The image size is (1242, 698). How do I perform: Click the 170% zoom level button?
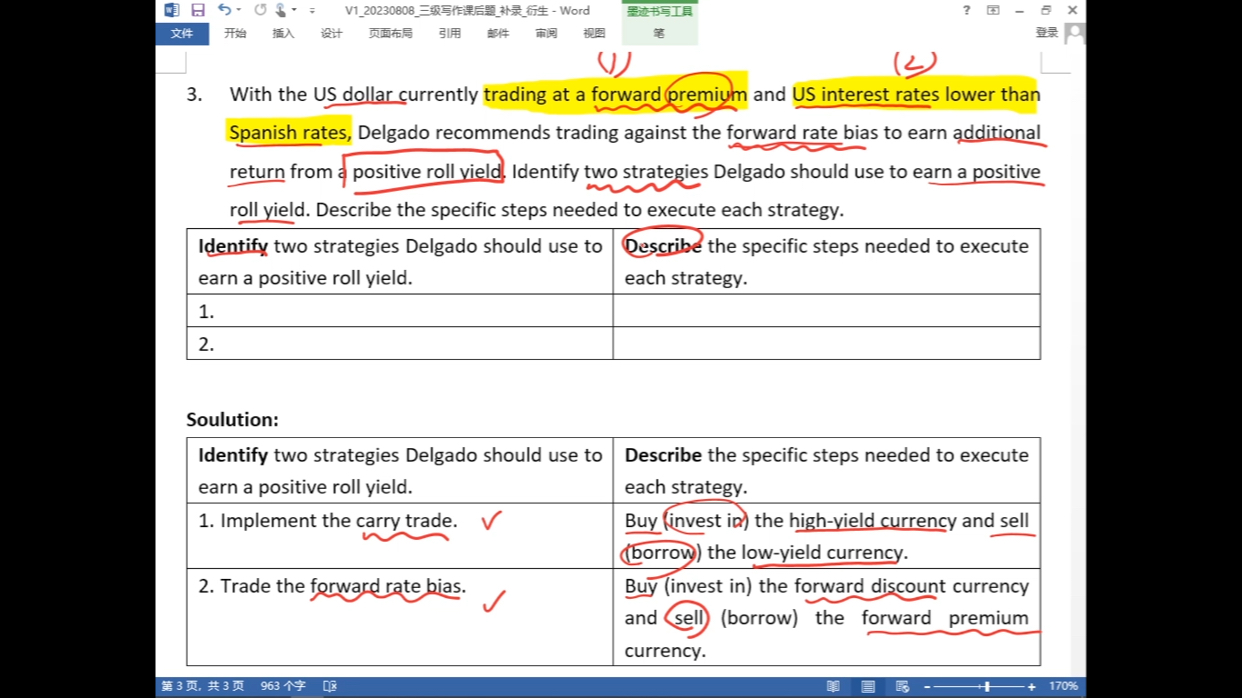tap(1063, 686)
